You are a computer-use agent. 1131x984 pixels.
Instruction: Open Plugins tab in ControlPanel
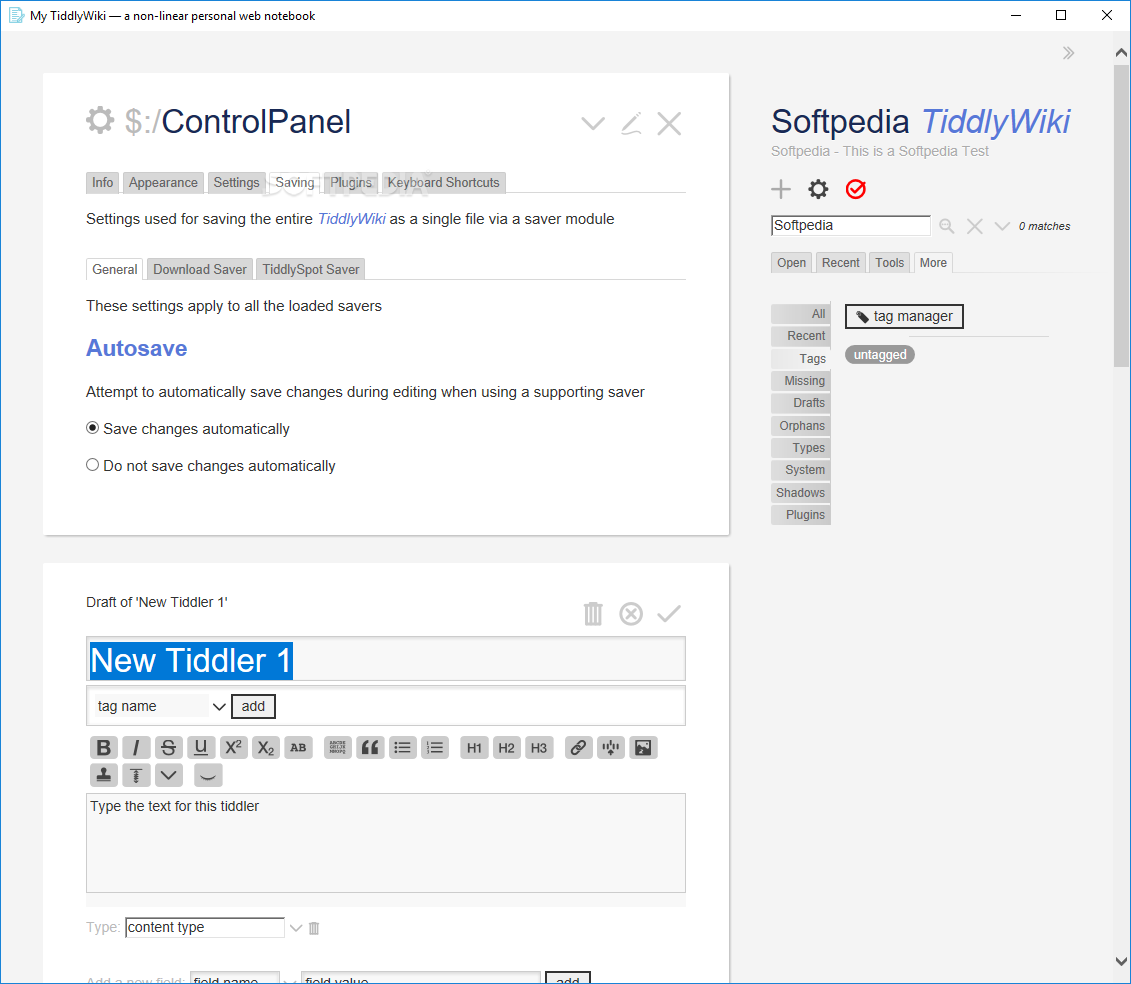click(351, 183)
